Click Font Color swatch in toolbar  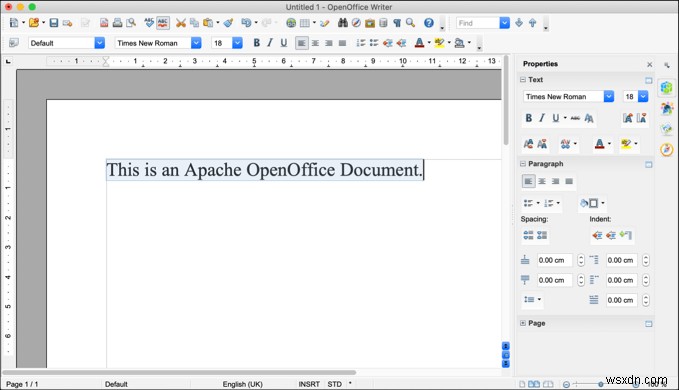(419, 42)
